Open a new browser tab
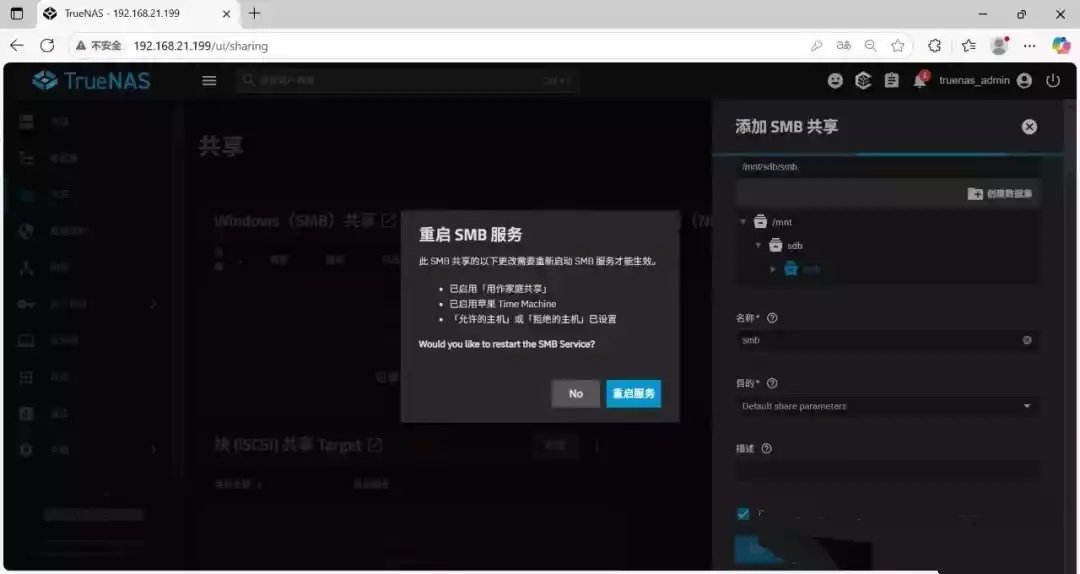This screenshot has height=574, width=1080. (x=254, y=13)
